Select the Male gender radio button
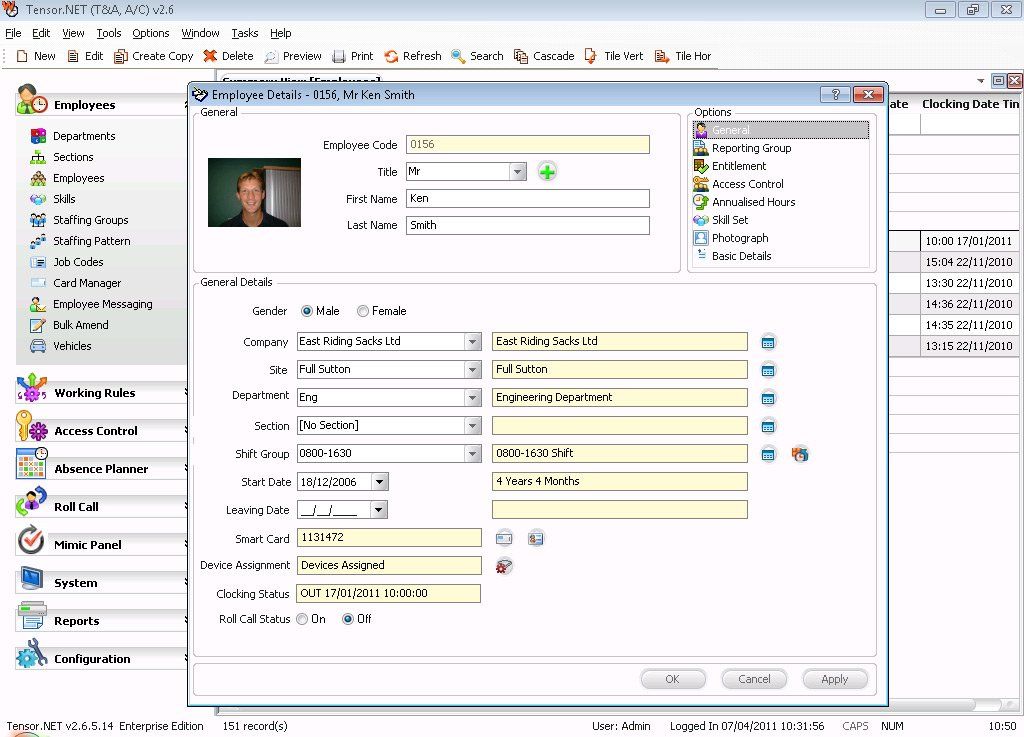Screen dimensions: 1024x737 [x=306, y=311]
